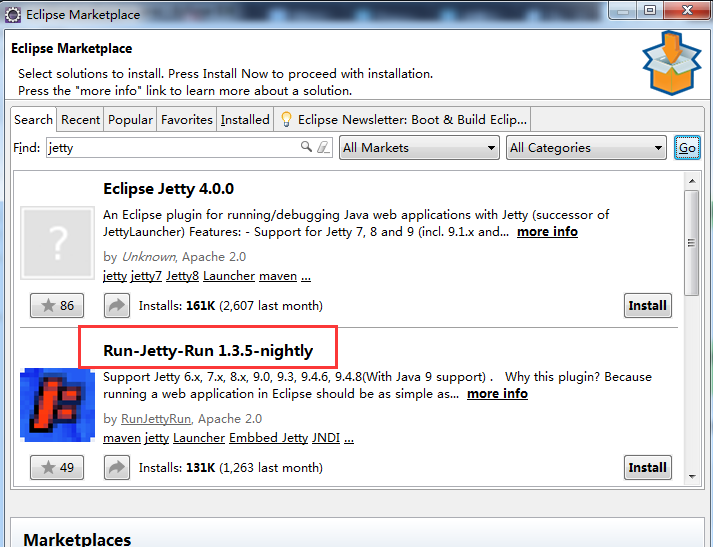Favorite Run-Jetty-Run with star 49 button
713x547 pixels.
(x=57, y=467)
